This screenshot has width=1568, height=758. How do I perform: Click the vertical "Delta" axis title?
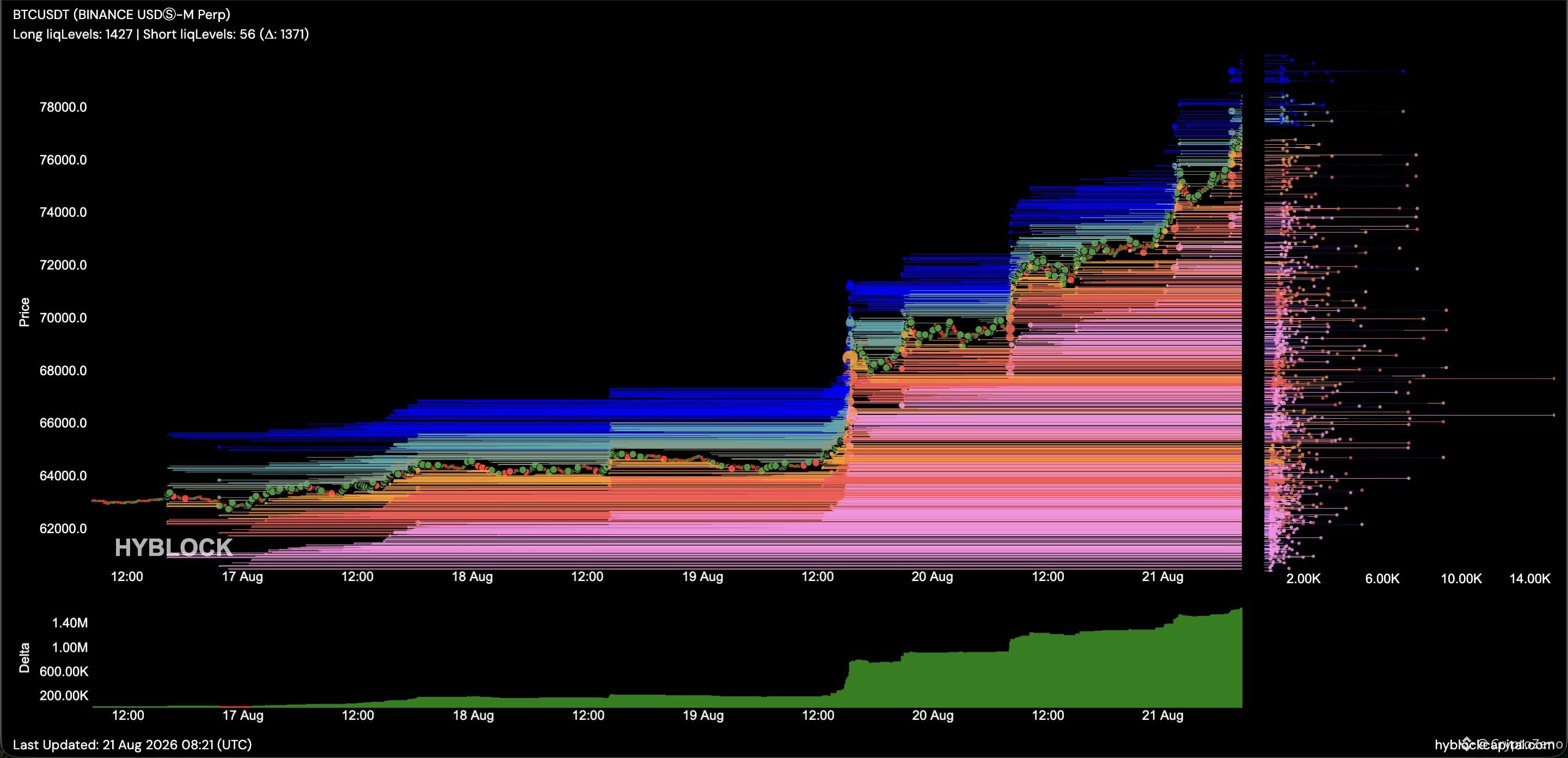[x=24, y=658]
